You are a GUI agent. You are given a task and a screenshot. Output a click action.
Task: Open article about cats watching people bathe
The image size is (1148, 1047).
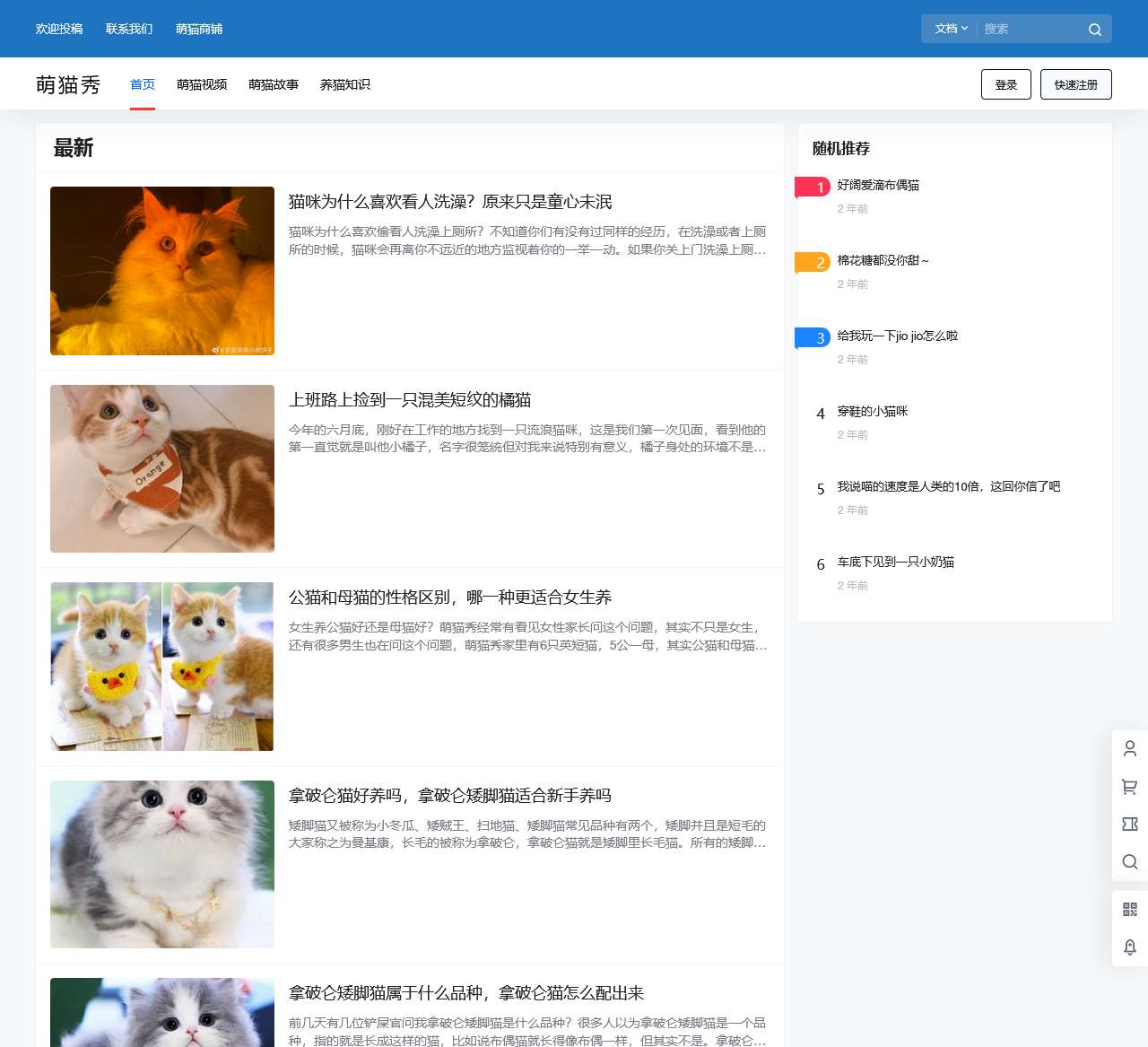pos(450,203)
